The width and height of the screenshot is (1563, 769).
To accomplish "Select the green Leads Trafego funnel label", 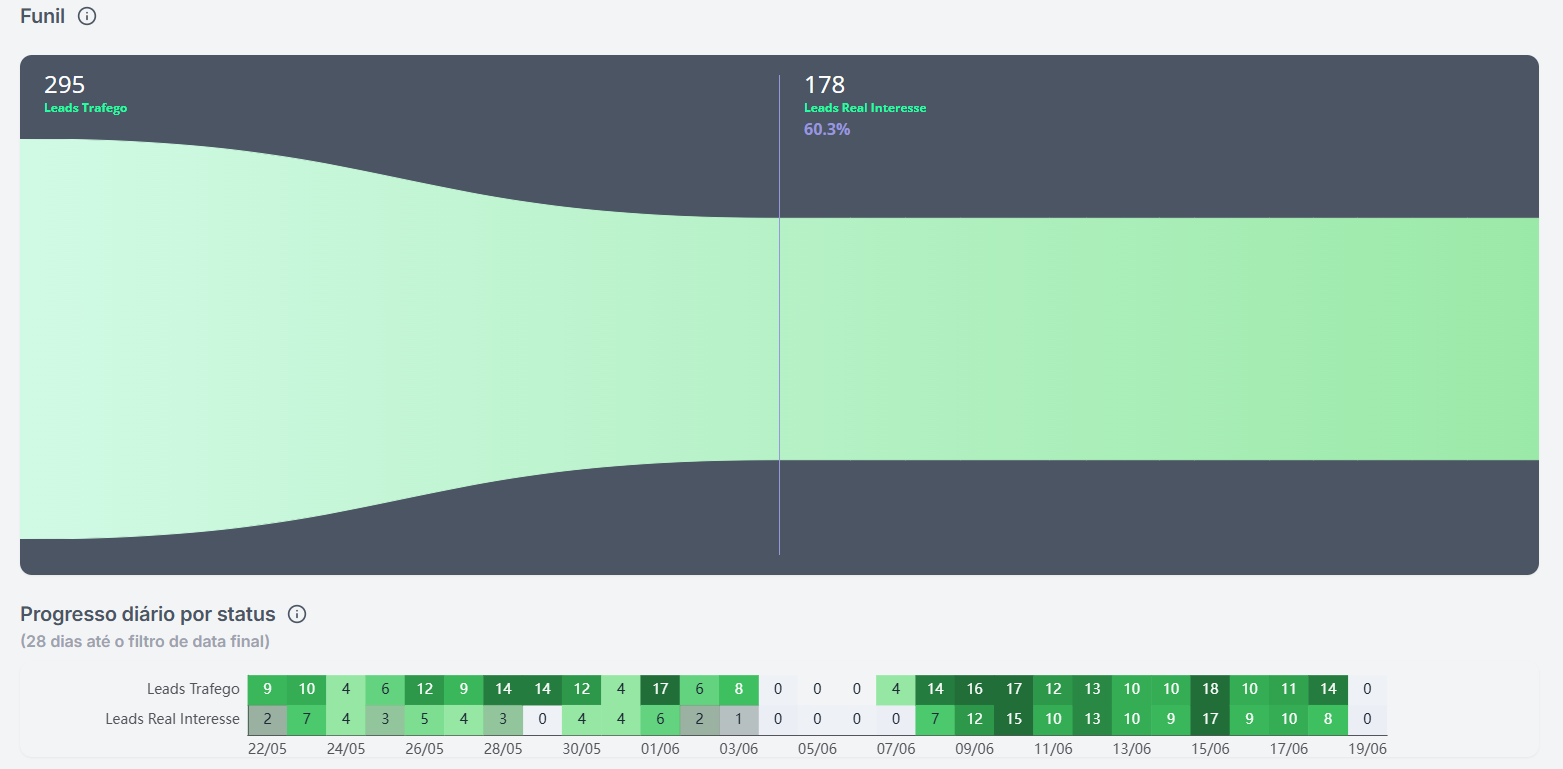I will 86,108.
